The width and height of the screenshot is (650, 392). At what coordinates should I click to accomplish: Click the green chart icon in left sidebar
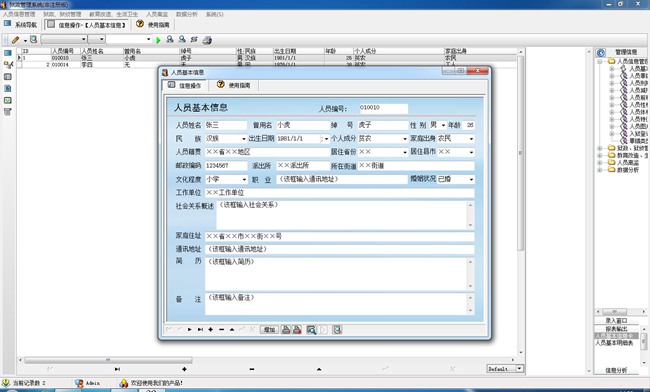7,100
